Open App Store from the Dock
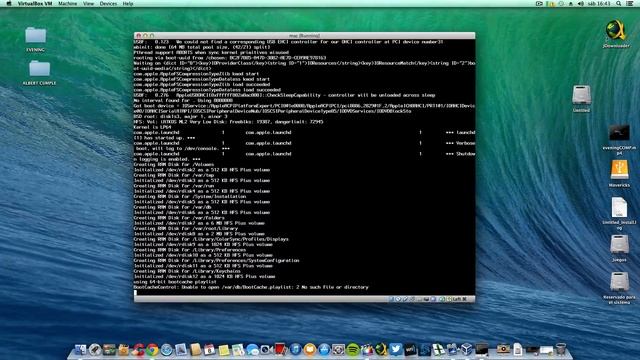The width and height of the screenshot is (640, 360). [x=324, y=349]
